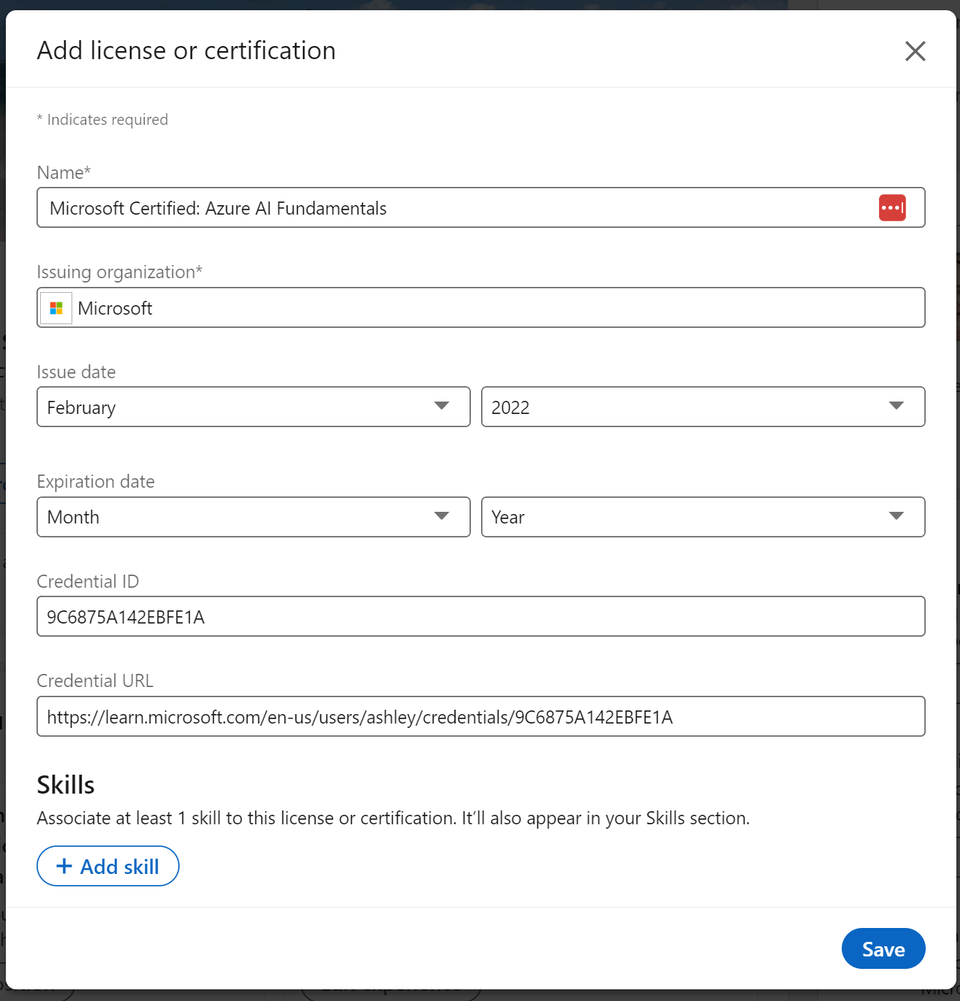
Task: Click the Add skill button
Action: point(108,866)
